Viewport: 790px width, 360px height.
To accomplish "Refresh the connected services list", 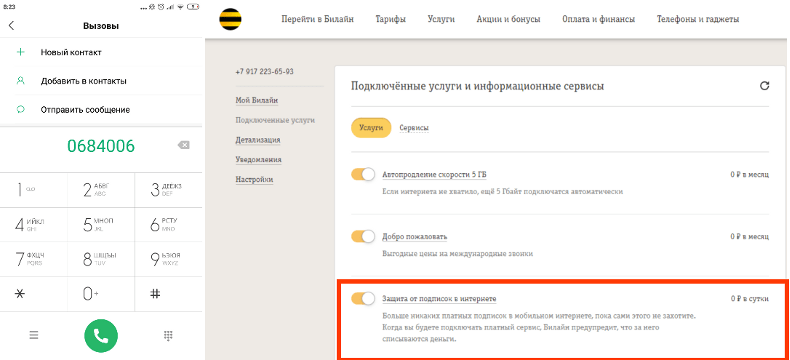I will [764, 86].
